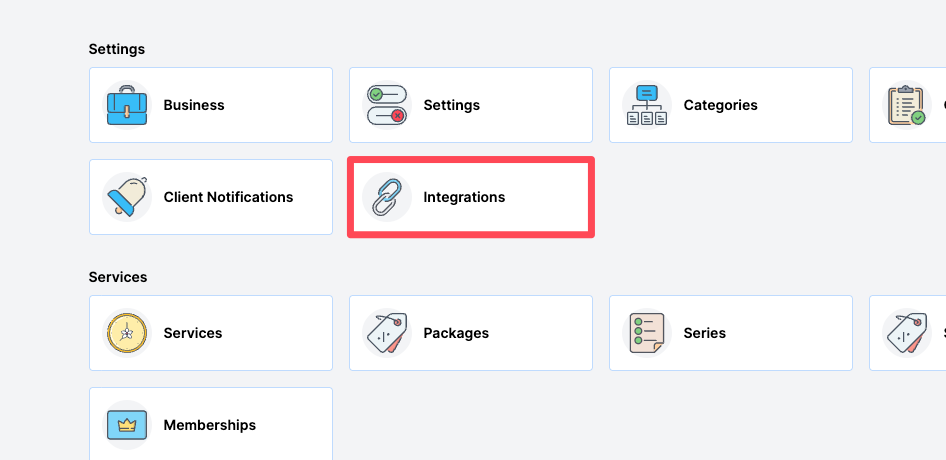Open the Business card label
The height and width of the screenshot is (460, 946).
pos(194,105)
